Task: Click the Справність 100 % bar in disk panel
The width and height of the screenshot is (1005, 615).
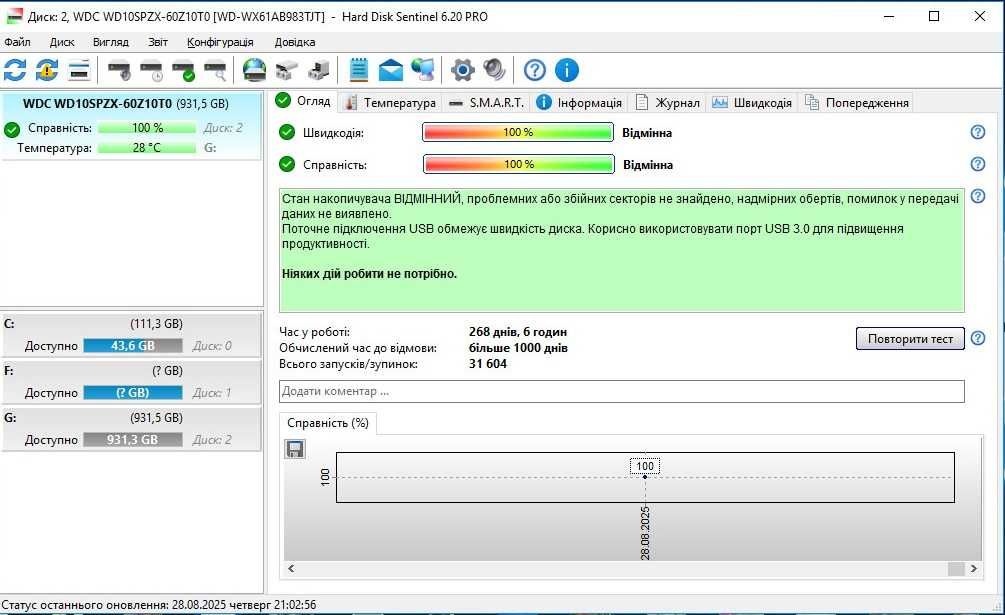Action: (x=147, y=128)
